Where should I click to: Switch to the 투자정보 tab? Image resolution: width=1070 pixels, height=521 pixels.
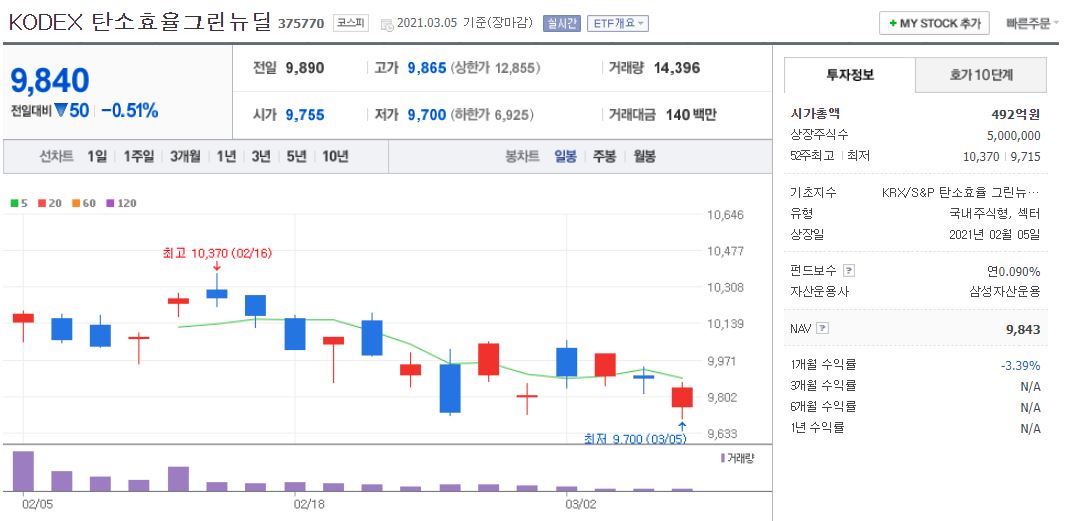point(850,75)
